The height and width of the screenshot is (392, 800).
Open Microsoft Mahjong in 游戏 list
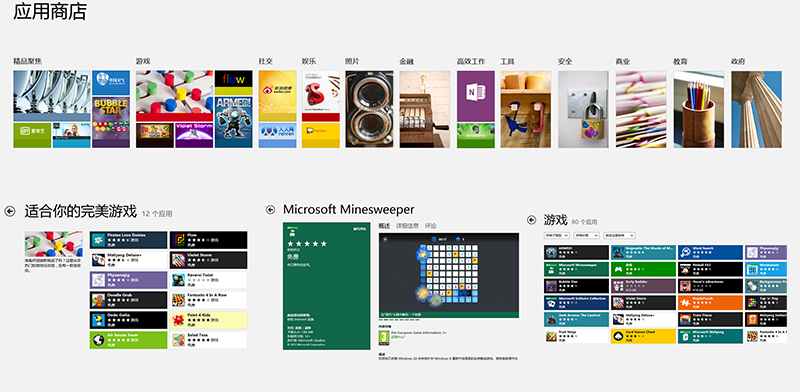pos(710,336)
